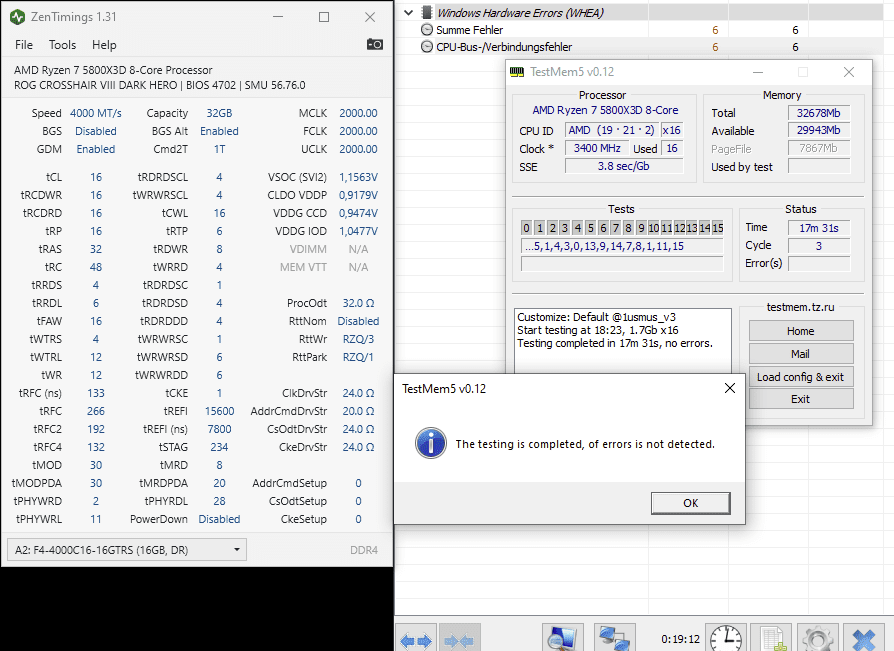The width and height of the screenshot is (894, 651).
Task: Click OK in the TestMem5 dialog
Action: pyautogui.click(x=690, y=503)
